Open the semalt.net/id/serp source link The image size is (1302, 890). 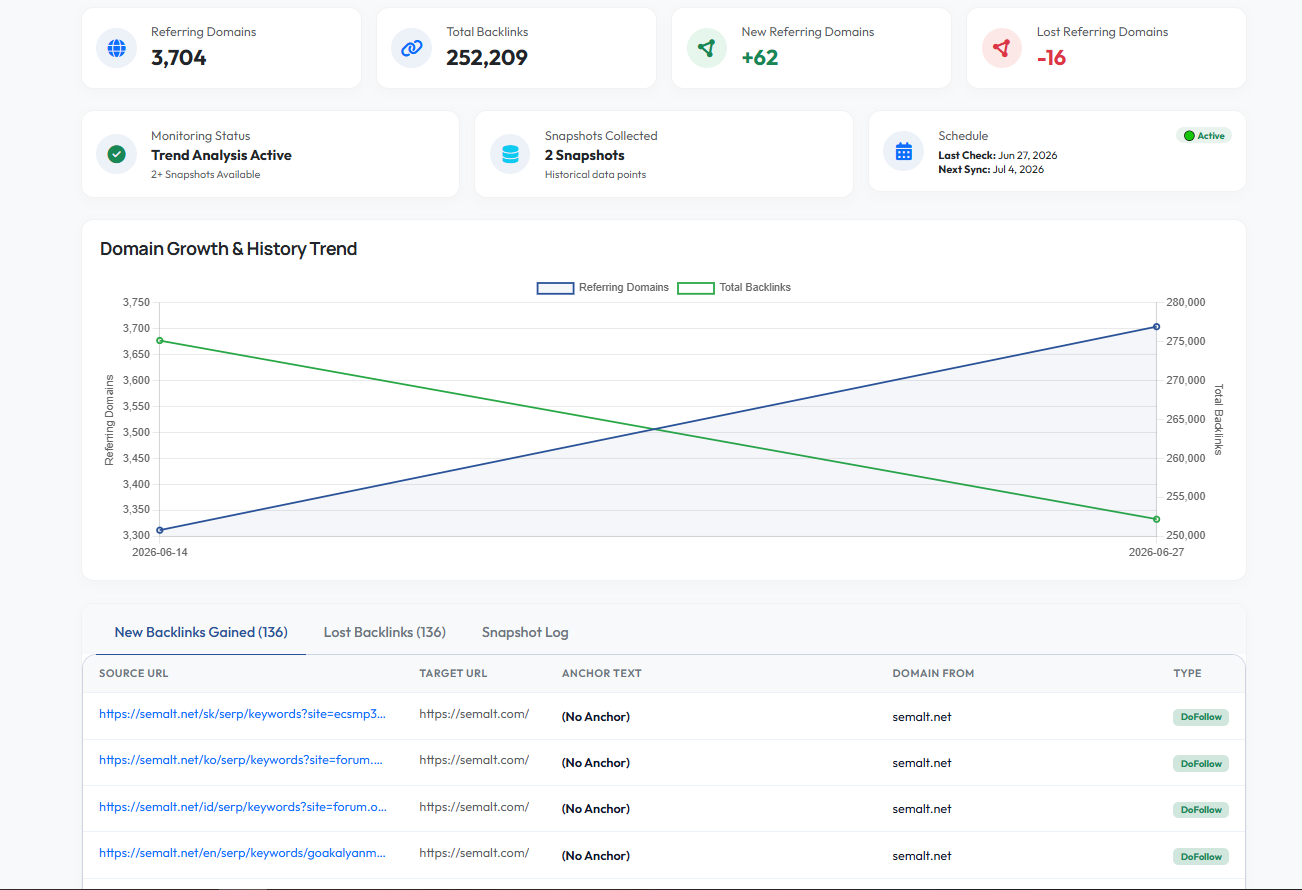(243, 807)
